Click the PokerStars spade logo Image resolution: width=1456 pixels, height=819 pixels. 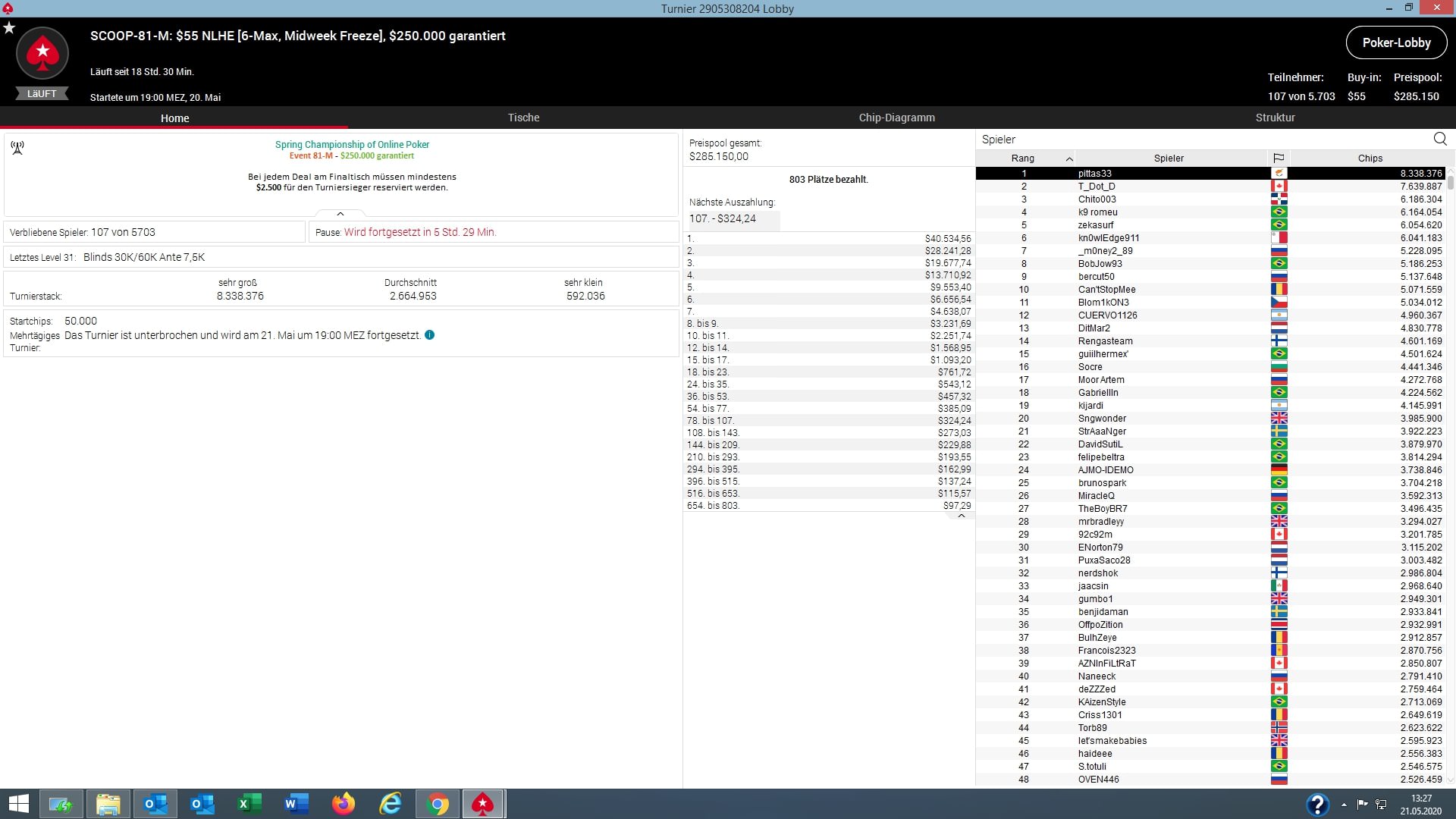point(42,53)
